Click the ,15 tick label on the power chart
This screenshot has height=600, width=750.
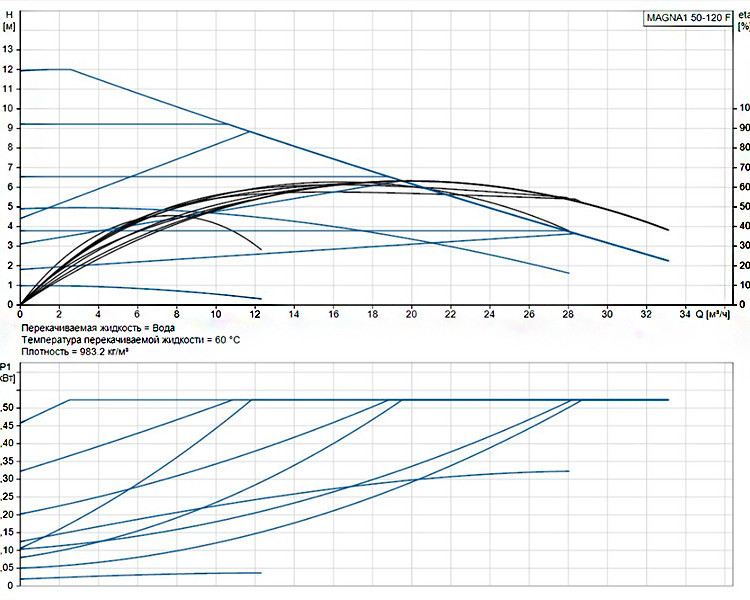(7, 533)
